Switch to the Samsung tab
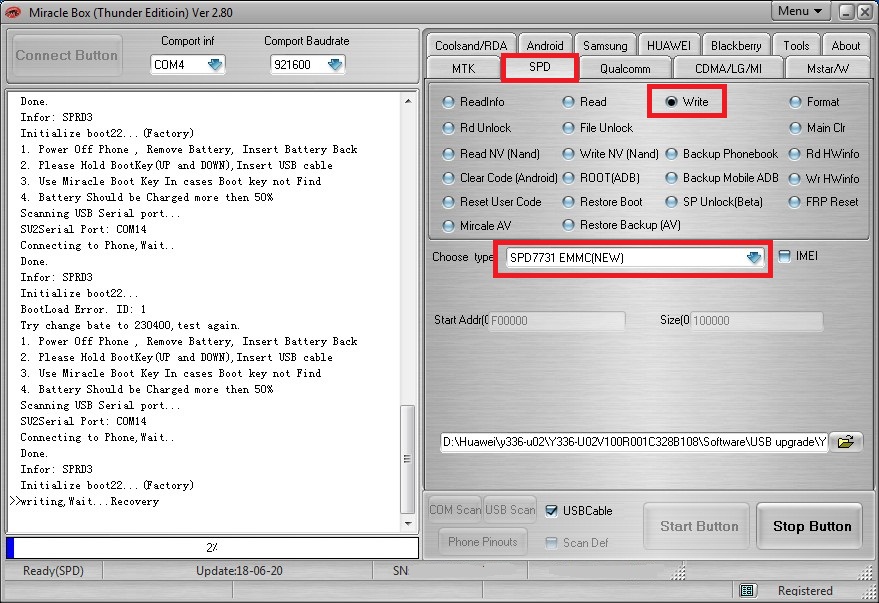 605,45
